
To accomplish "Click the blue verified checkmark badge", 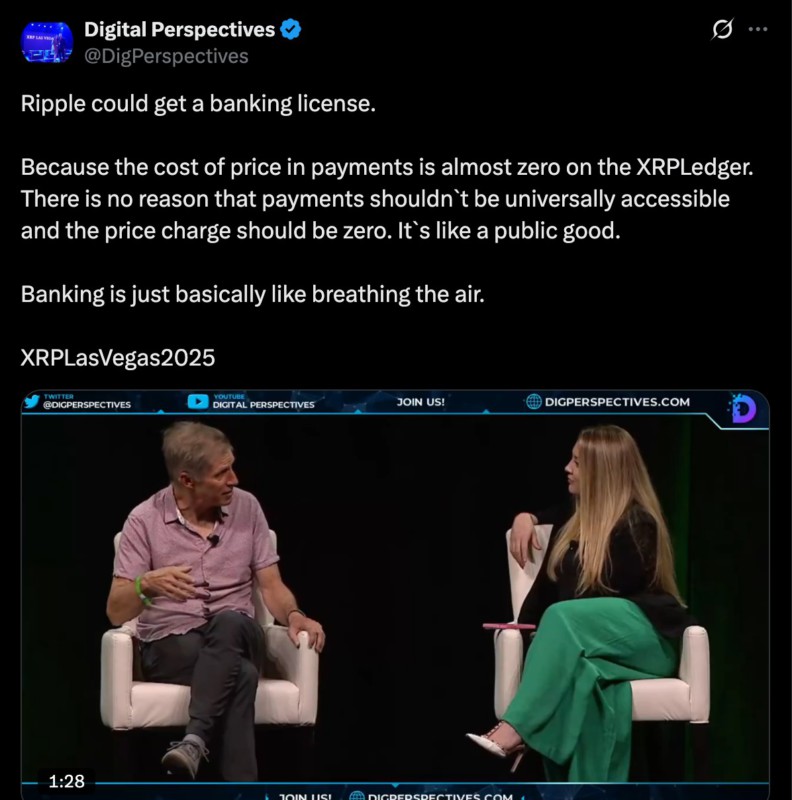I will pyautogui.click(x=290, y=29).
